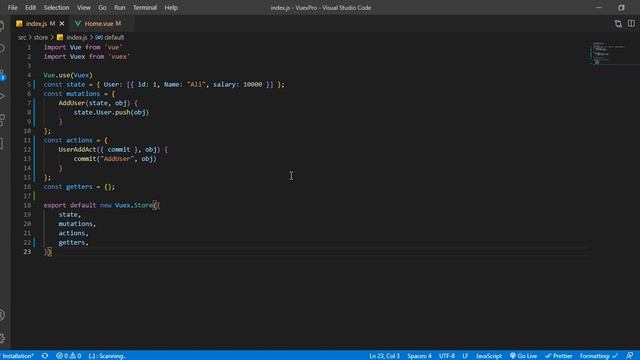Select the index.js editor tab
This screenshot has height=360, width=640.
[36, 24]
